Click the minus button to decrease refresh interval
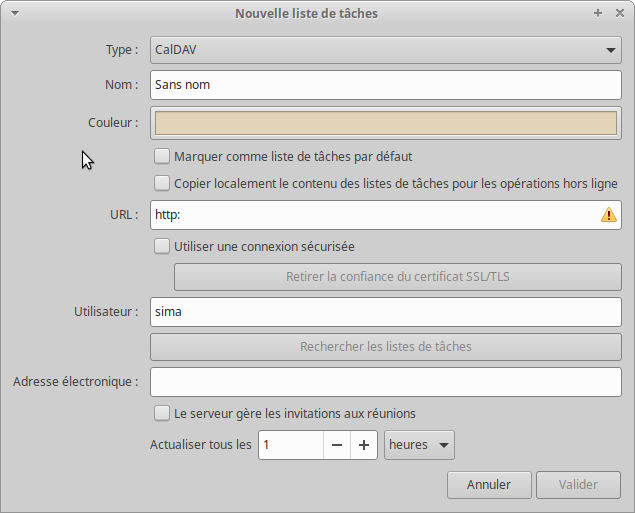Image resolution: width=635 pixels, height=513 pixels. coord(337,445)
